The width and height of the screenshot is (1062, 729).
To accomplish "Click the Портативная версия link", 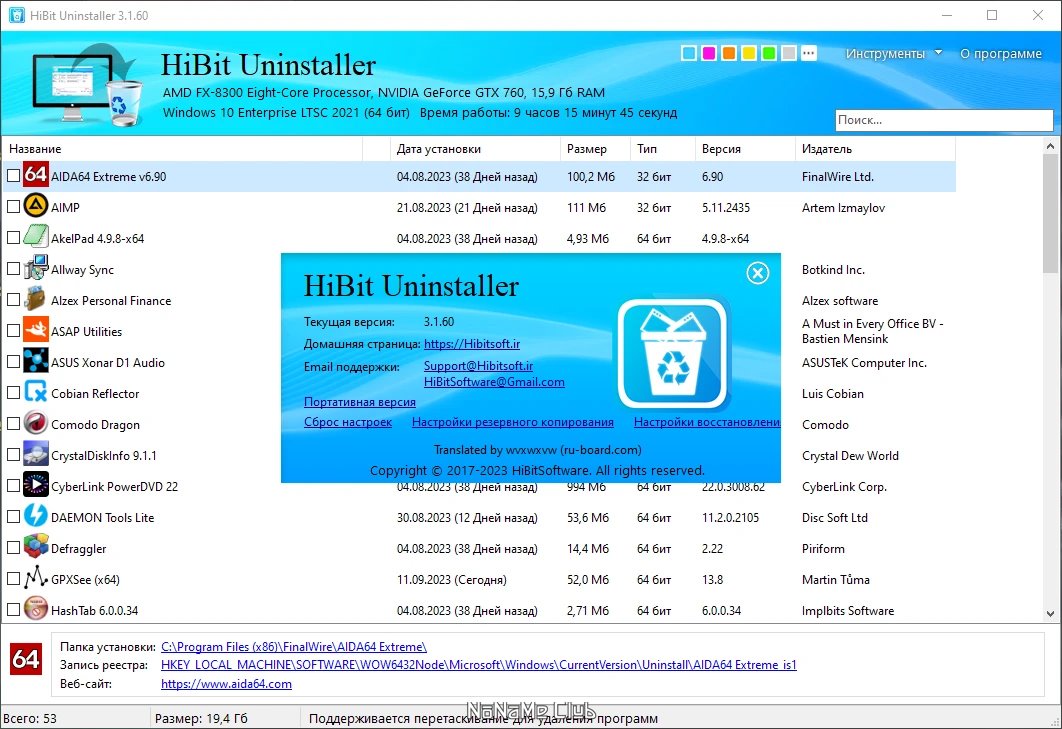I will point(360,402).
